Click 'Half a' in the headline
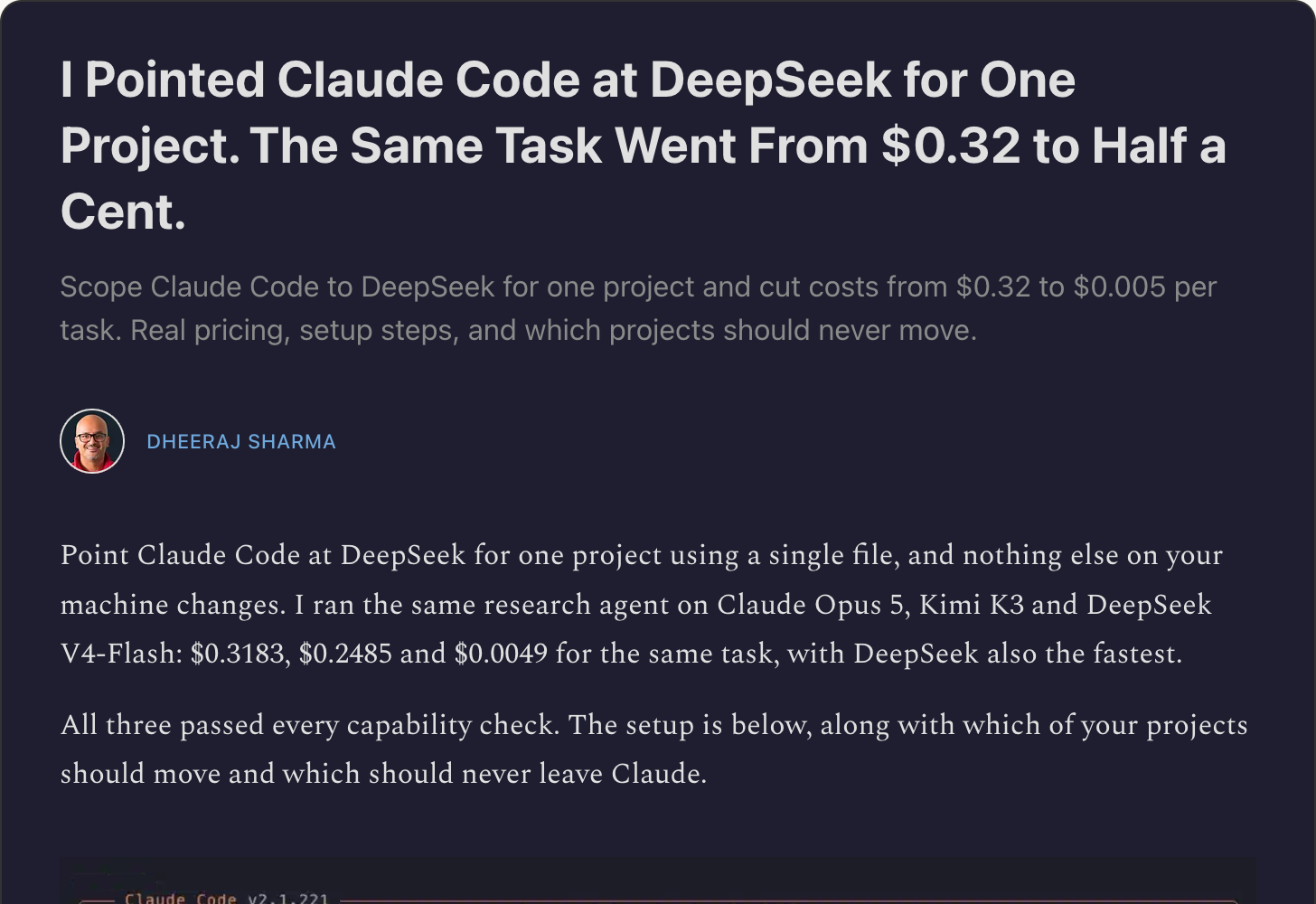The height and width of the screenshot is (904, 1316). 1159,146
